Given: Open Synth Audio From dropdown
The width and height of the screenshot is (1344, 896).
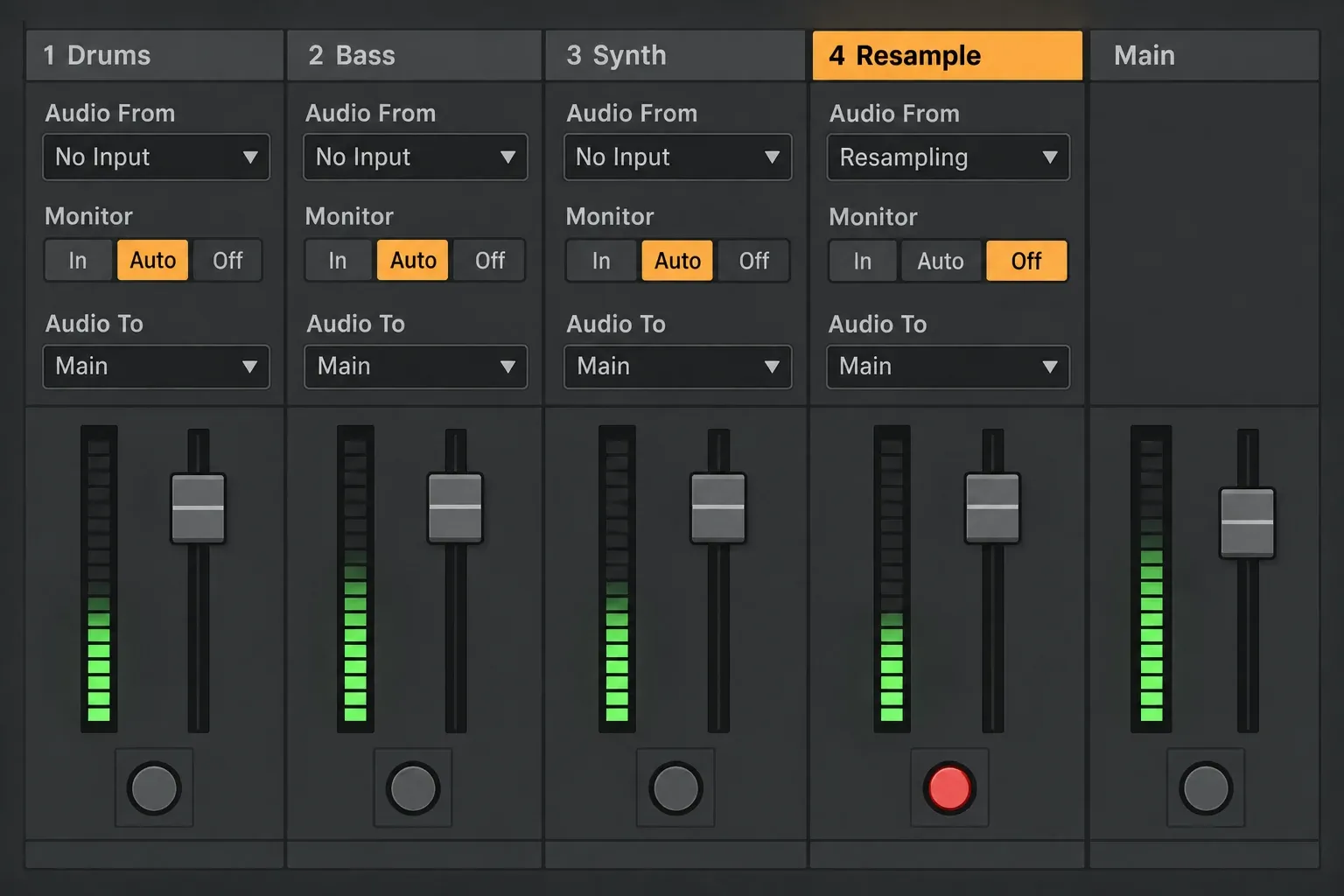Looking at the screenshot, I should (x=678, y=157).
